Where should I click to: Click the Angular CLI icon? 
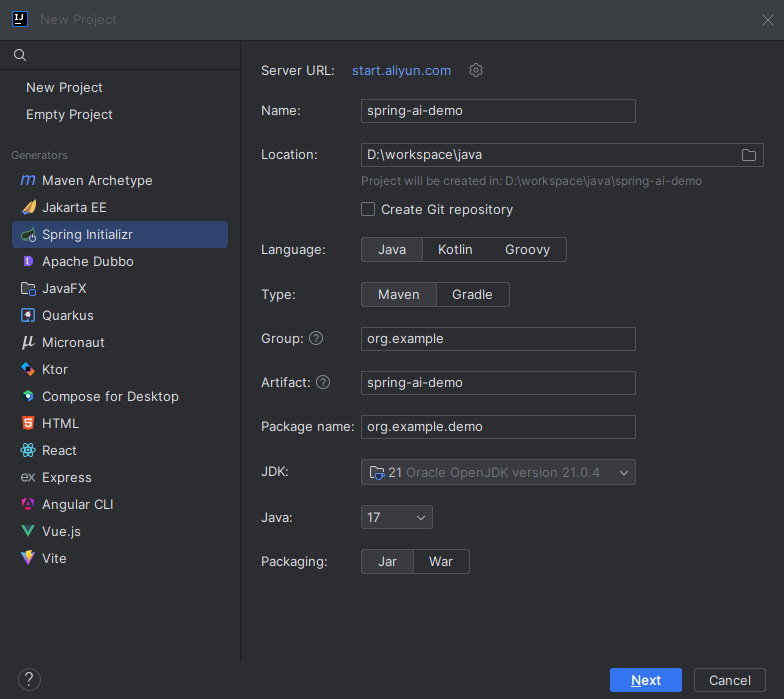tap(28, 504)
